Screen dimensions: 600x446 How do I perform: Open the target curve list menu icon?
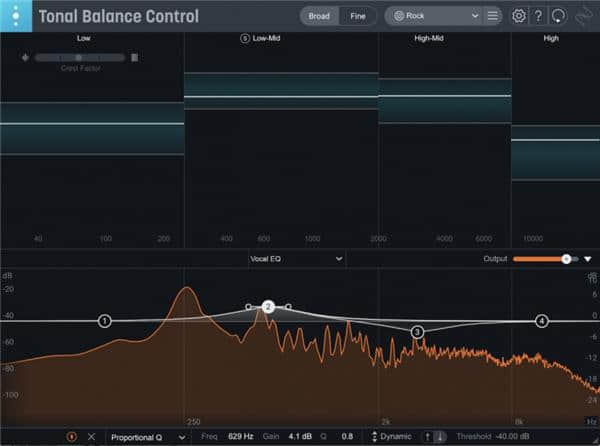coord(492,16)
